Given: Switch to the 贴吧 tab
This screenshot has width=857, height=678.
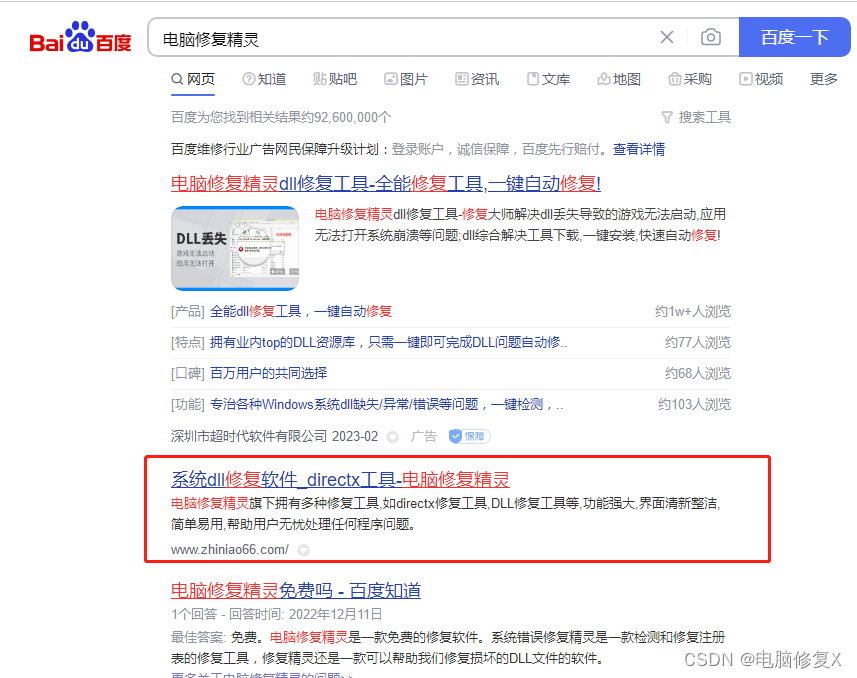Looking at the screenshot, I should (x=335, y=79).
